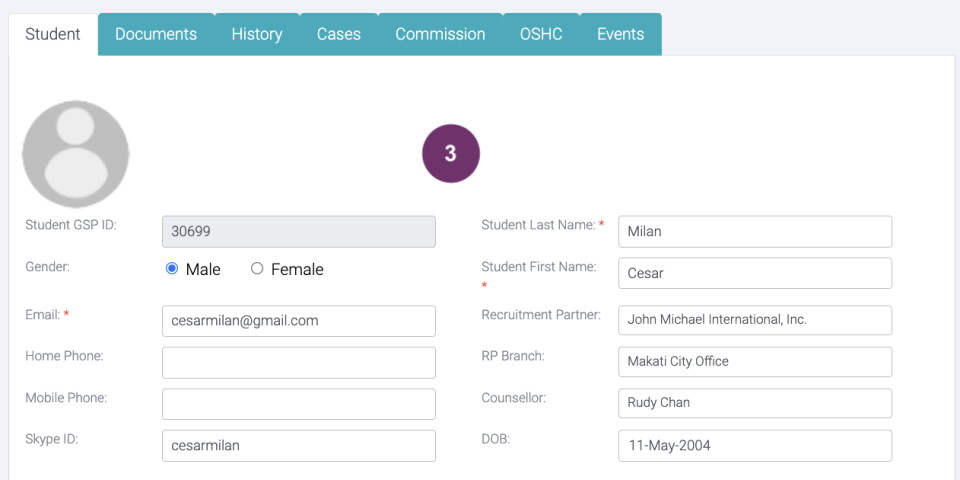
Task: Open the Documents tab
Action: point(156,34)
